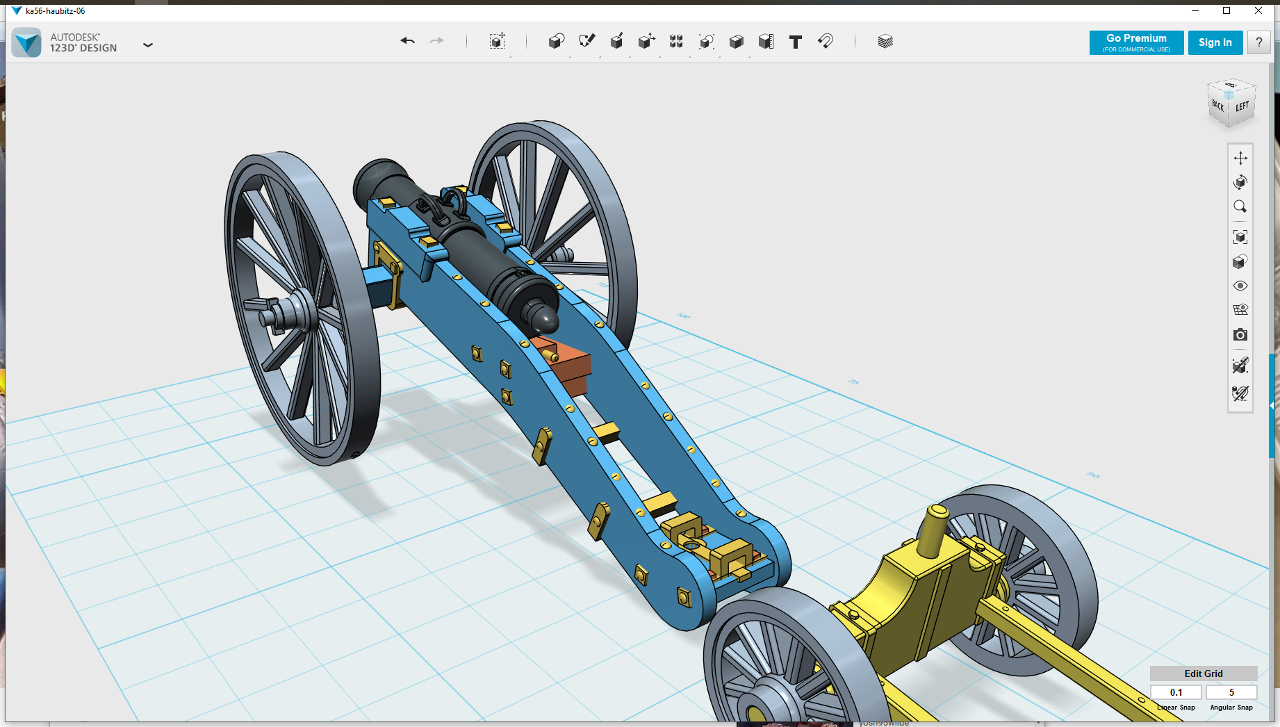Open the Combine tool menu
The width and height of the screenshot is (1280, 727).
click(736, 42)
